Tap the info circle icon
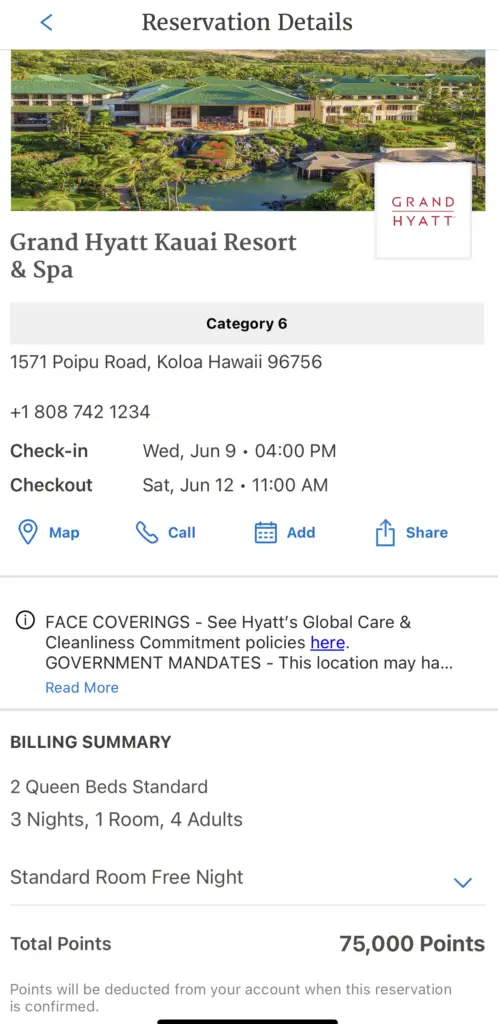Viewport: 498px width, 1024px height. (x=25, y=620)
